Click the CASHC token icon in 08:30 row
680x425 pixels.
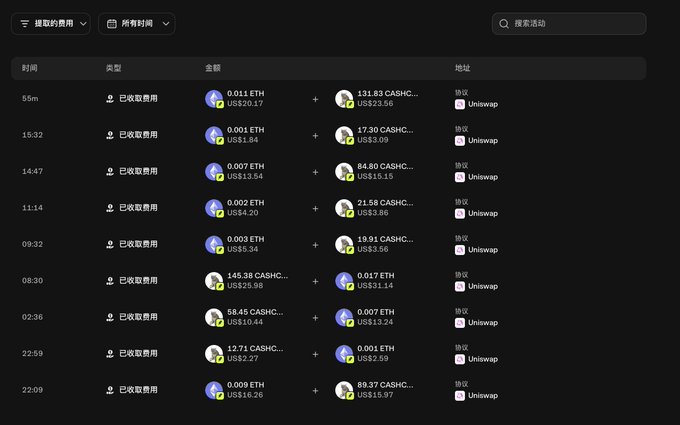coord(214,281)
